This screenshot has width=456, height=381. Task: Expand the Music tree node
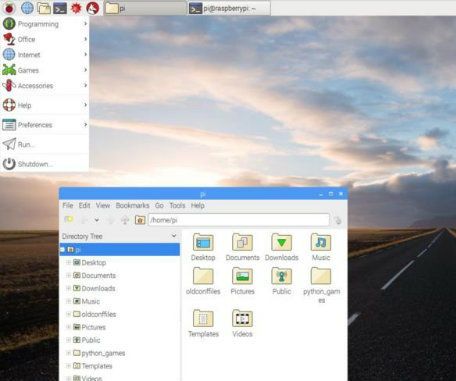(68, 301)
